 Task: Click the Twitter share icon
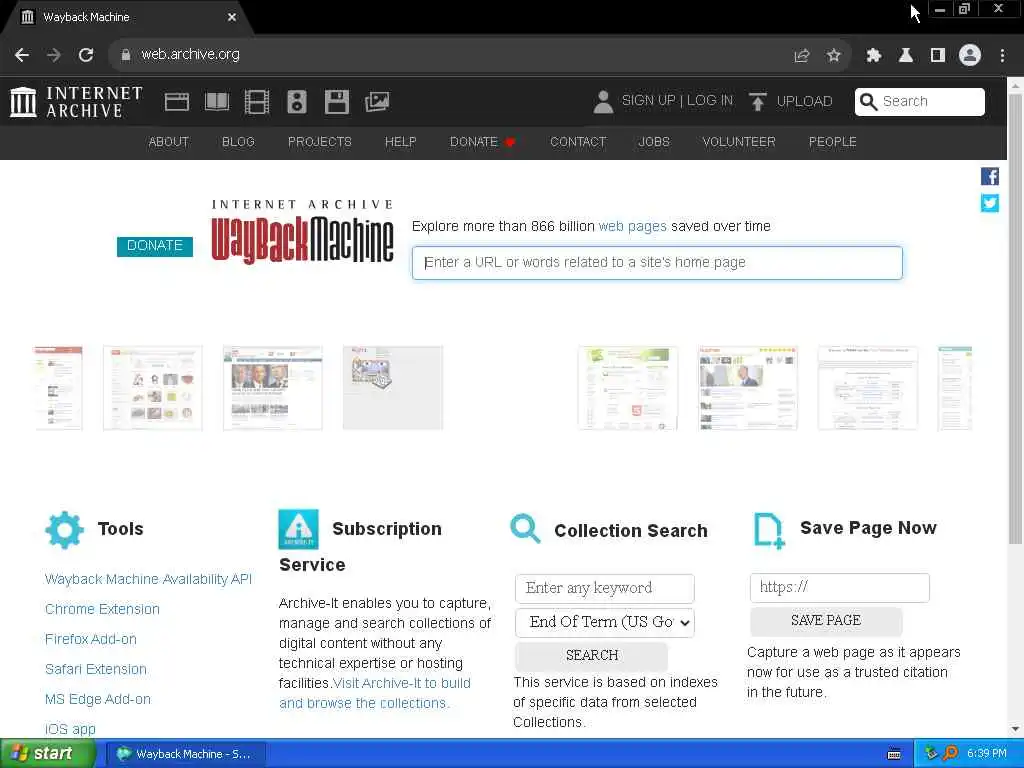click(989, 203)
